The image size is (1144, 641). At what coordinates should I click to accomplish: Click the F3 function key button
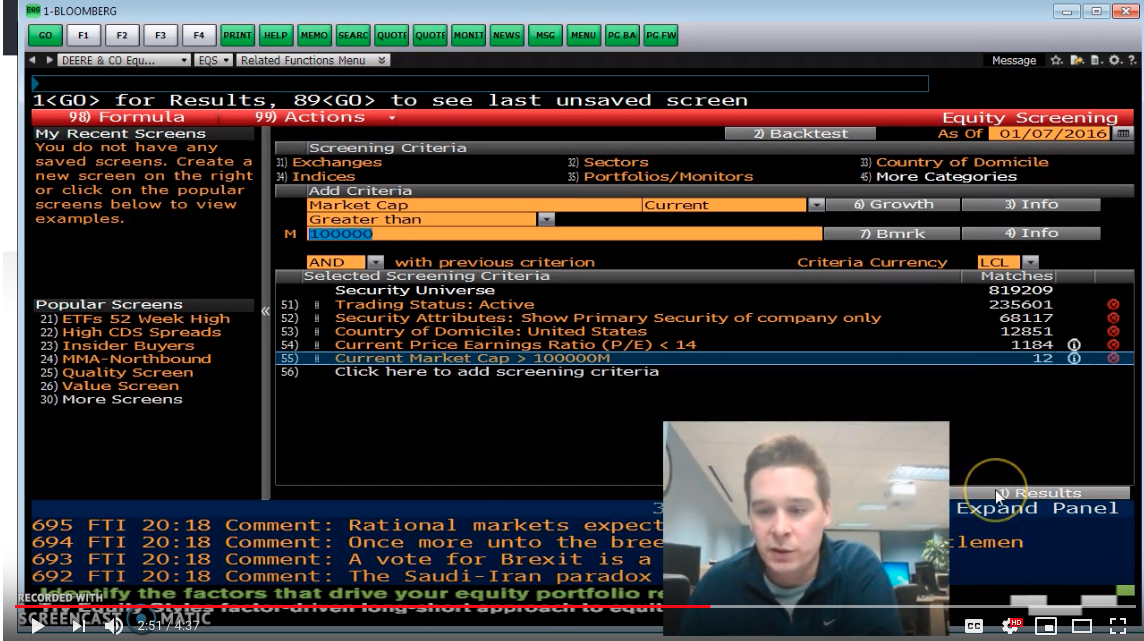(161, 35)
